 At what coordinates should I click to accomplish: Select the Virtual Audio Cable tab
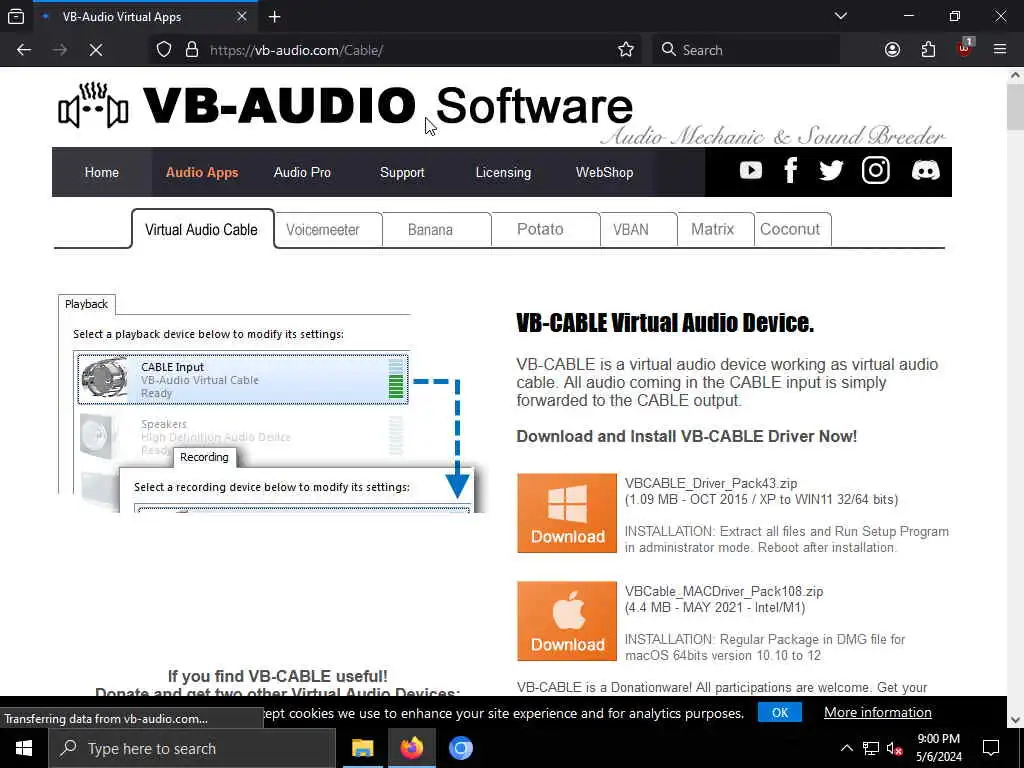[202, 229]
